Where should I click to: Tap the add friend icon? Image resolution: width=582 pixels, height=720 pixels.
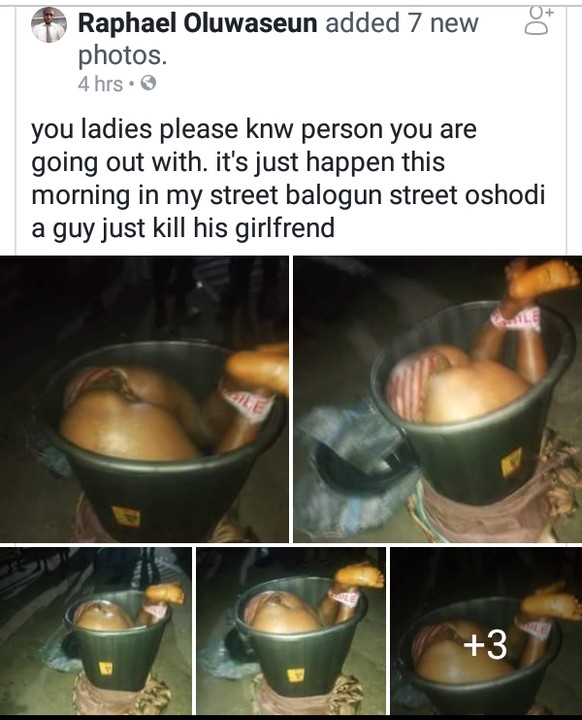point(538,21)
